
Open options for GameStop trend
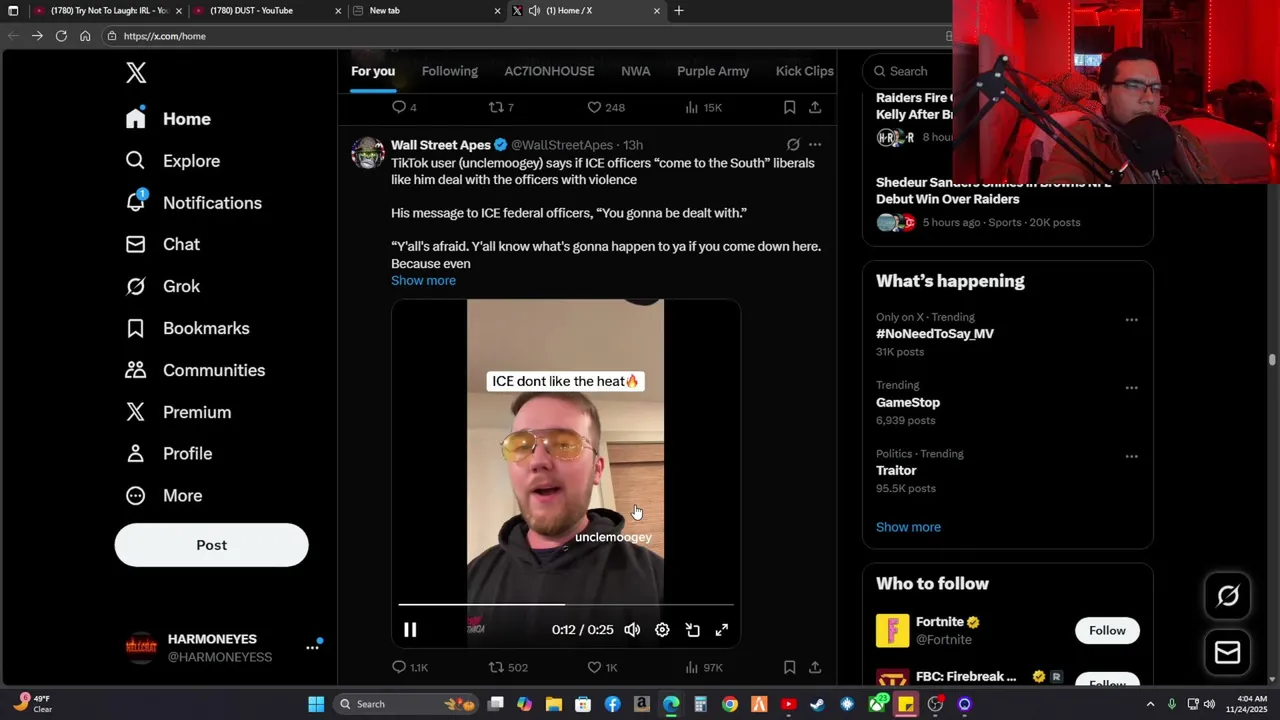point(1131,388)
